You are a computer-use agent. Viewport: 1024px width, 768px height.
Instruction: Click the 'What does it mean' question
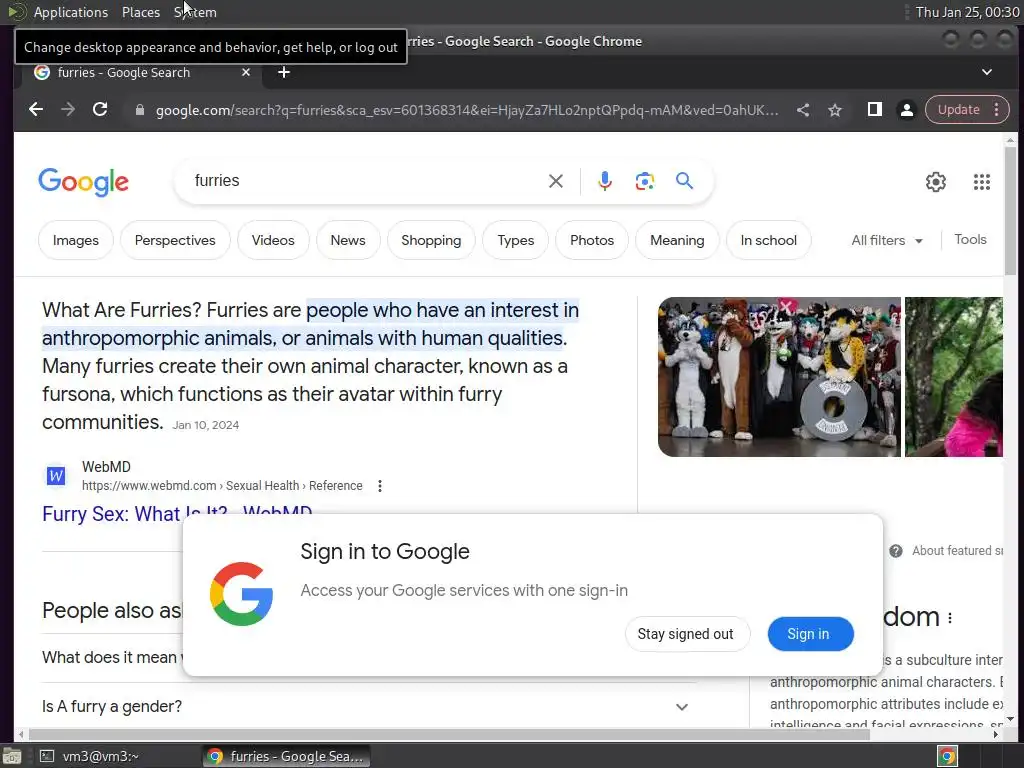tap(110, 658)
